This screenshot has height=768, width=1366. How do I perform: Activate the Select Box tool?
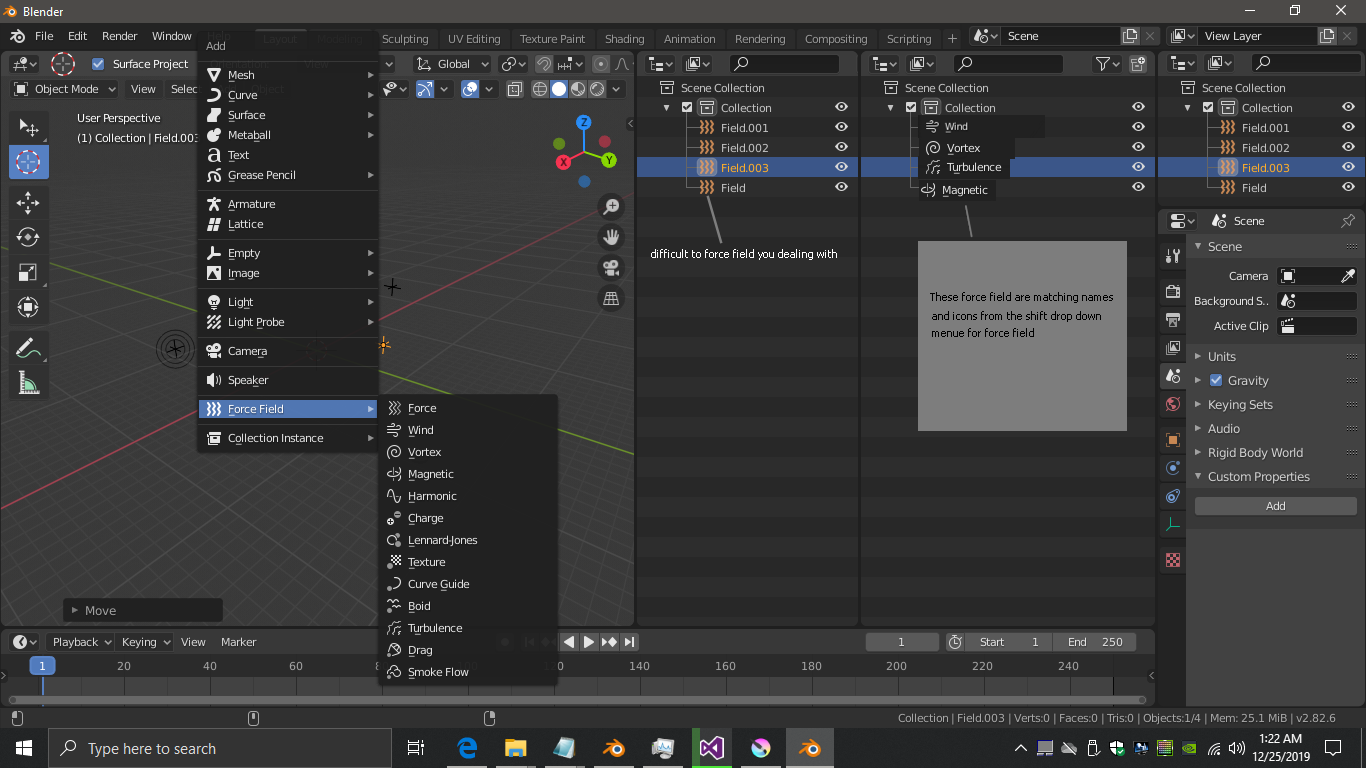(29, 128)
